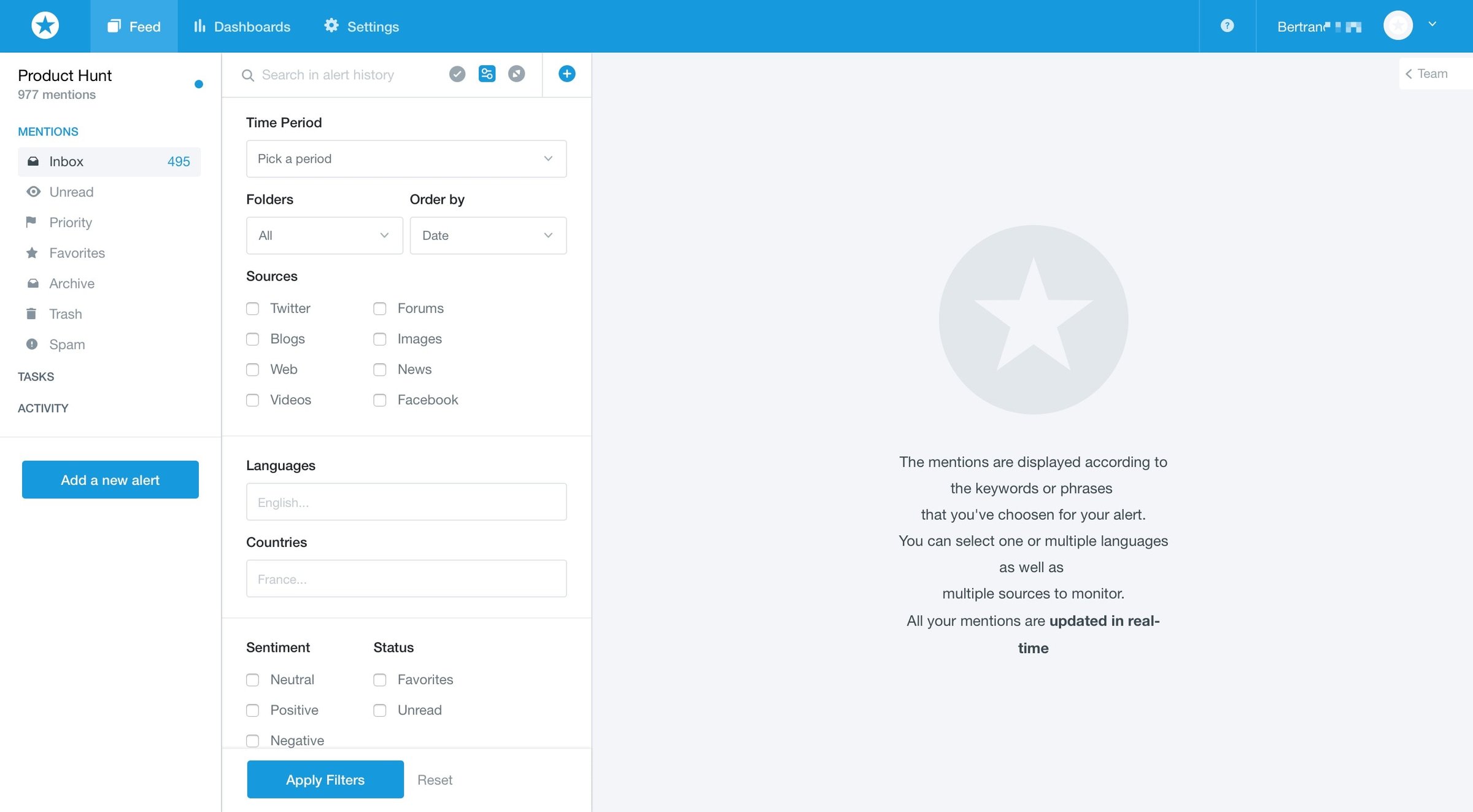Open the Order by Date dropdown

tap(488, 236)
